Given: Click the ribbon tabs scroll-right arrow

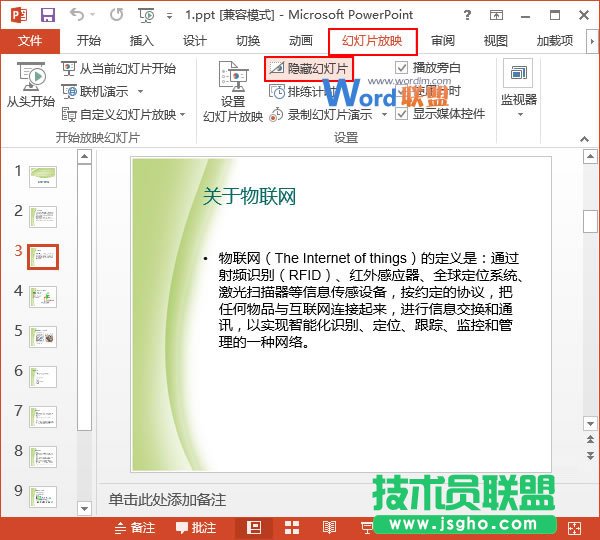Looking at the screenshot, I should pos(592,41).
